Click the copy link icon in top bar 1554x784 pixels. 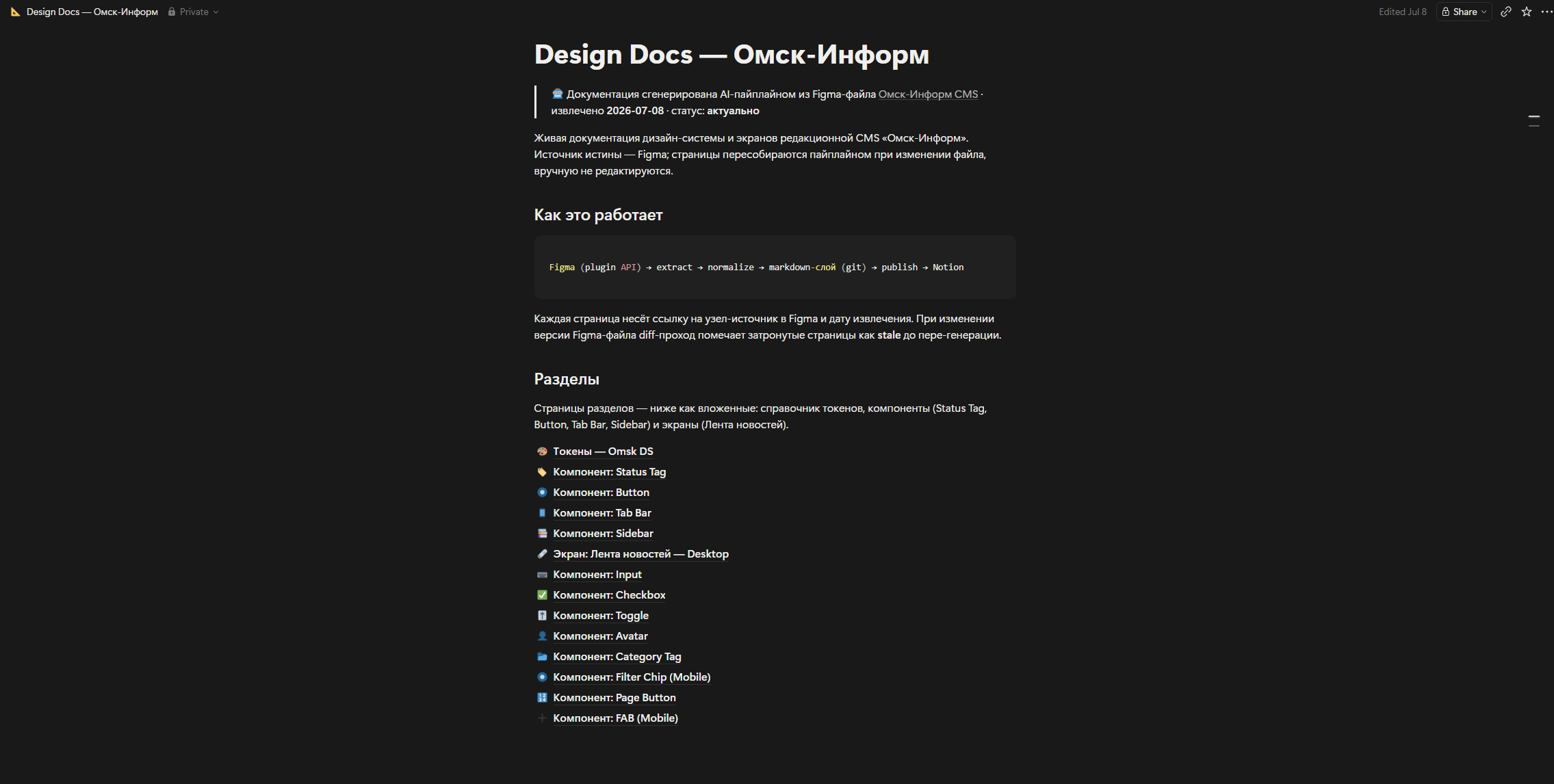(x=1505, y=12)
